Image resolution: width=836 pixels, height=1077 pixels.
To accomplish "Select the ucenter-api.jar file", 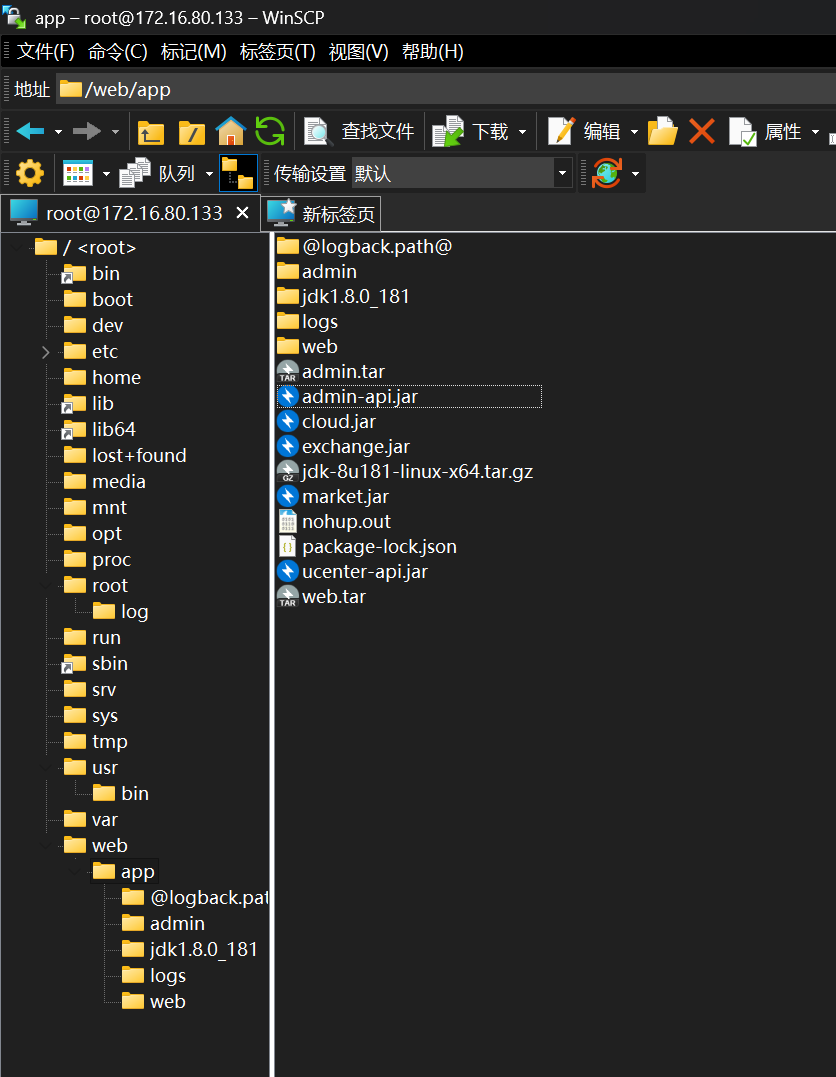I will click(x=352, y=571).
